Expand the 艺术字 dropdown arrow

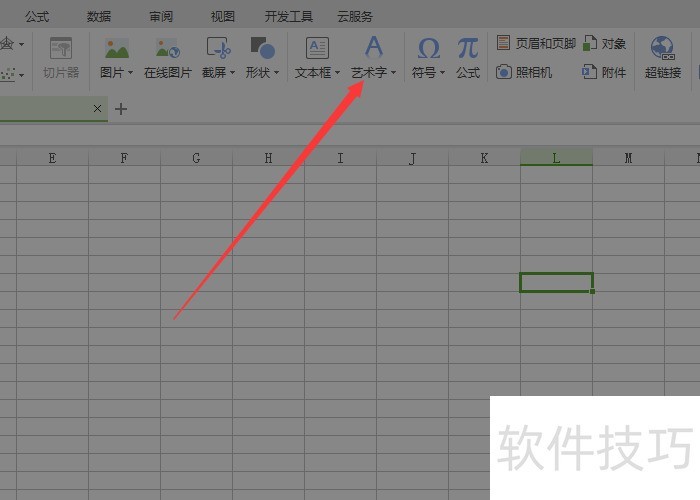point(393,72)
